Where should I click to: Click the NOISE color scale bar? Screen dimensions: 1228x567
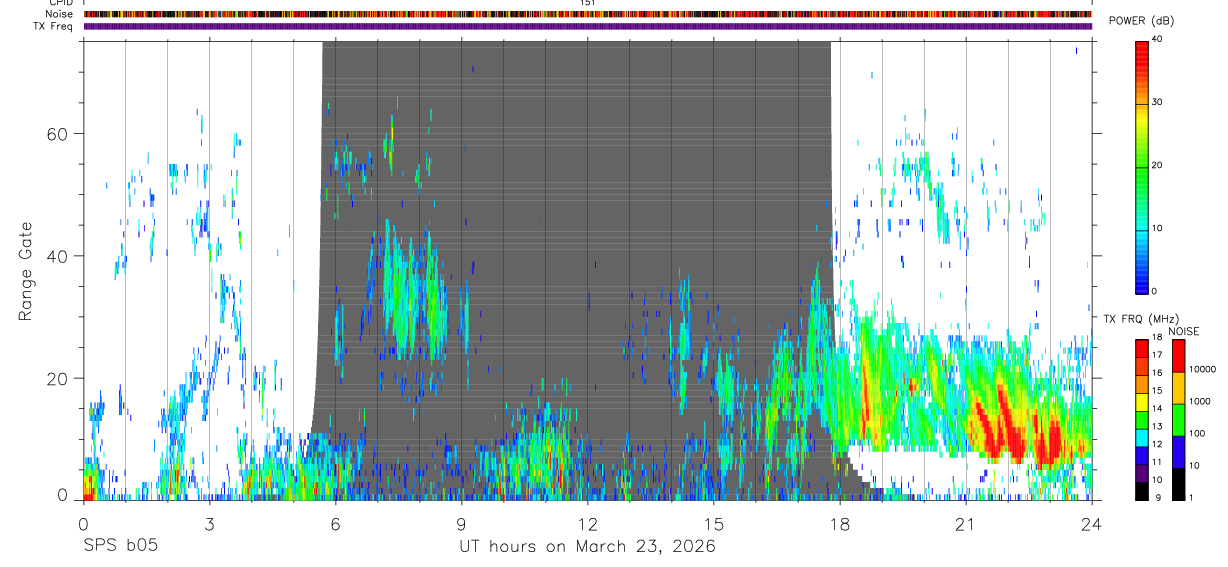click(1177, 420)
